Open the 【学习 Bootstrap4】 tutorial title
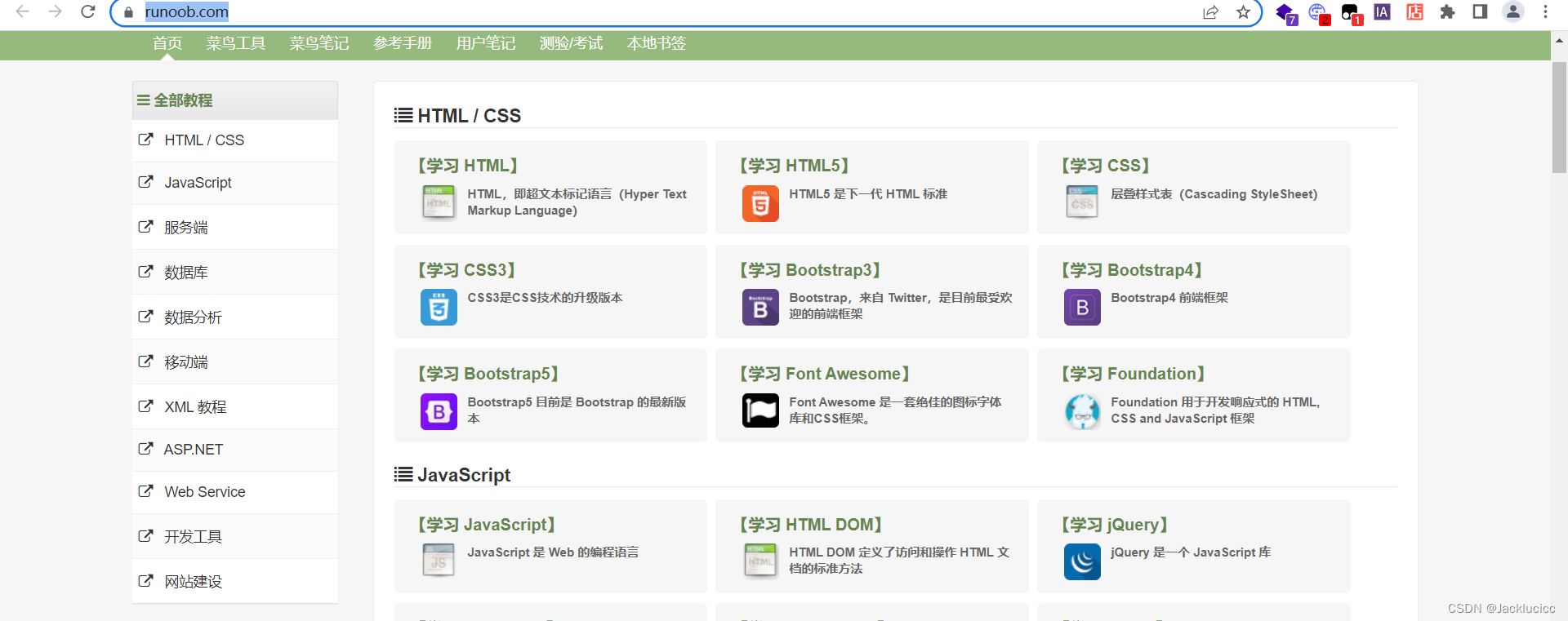 pos(1132,270)
